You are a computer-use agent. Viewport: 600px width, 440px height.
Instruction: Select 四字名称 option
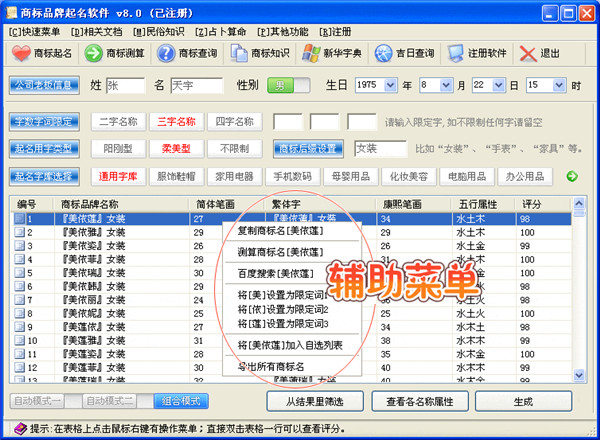tap(235, 122)
